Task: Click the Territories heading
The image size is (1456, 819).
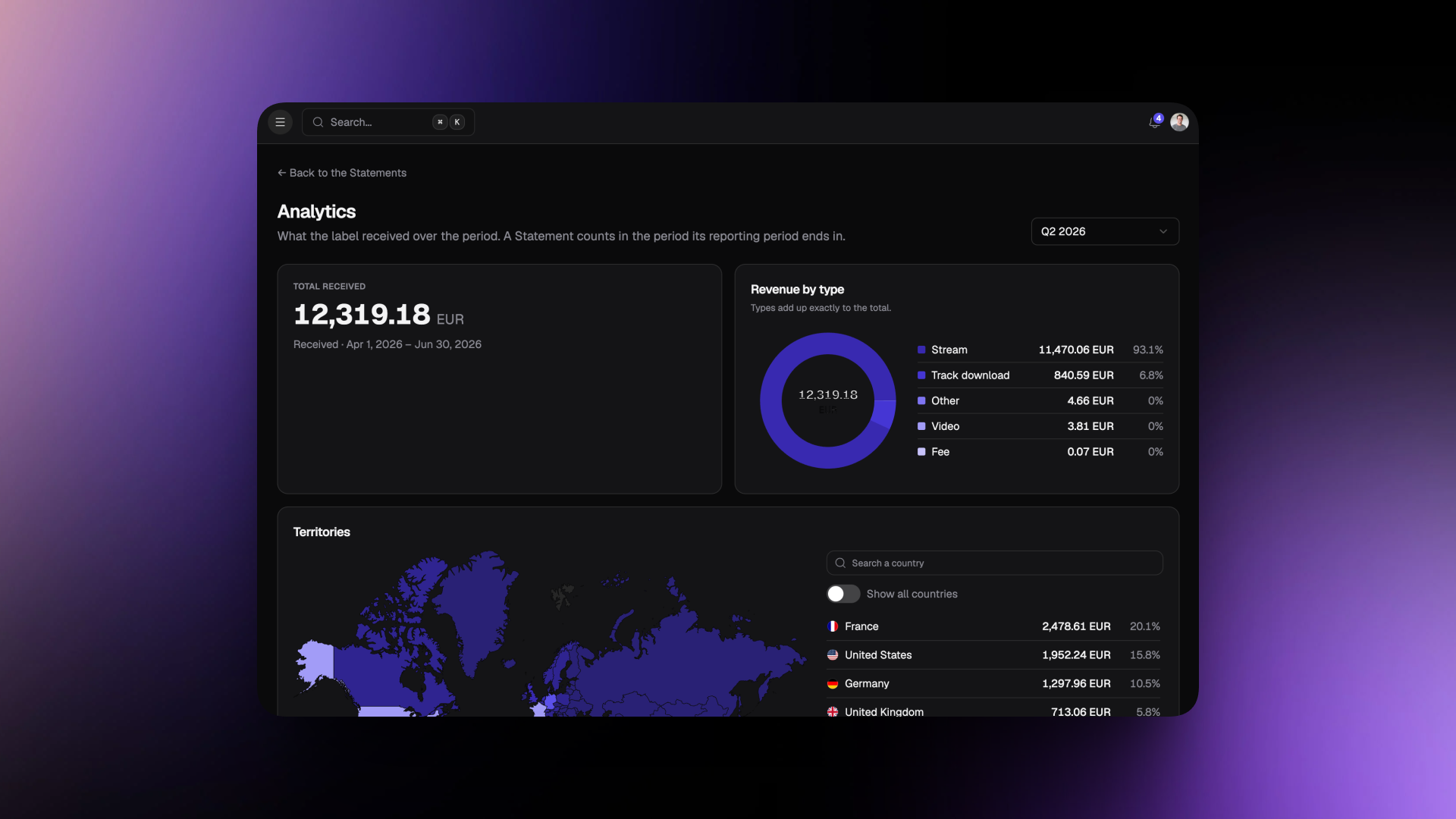Action: (322, 532)
